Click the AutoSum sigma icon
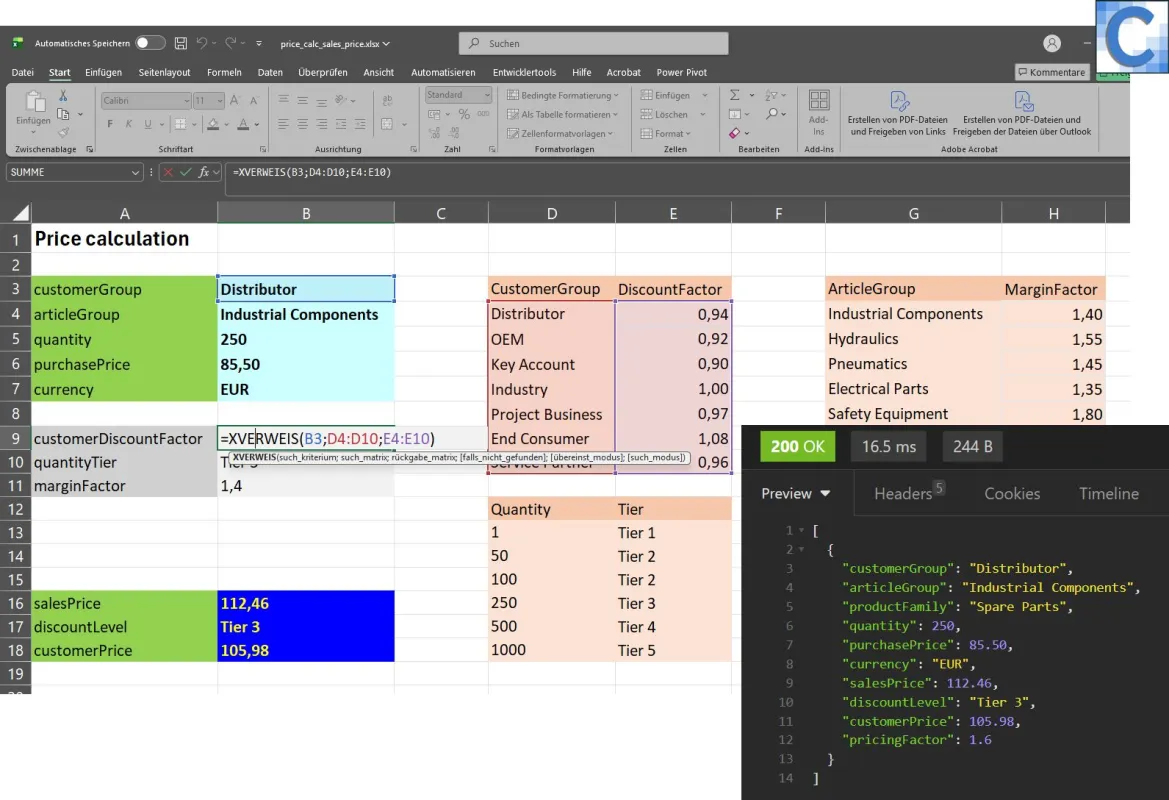Screen dimensions: 1169x800 click(734, 95)
